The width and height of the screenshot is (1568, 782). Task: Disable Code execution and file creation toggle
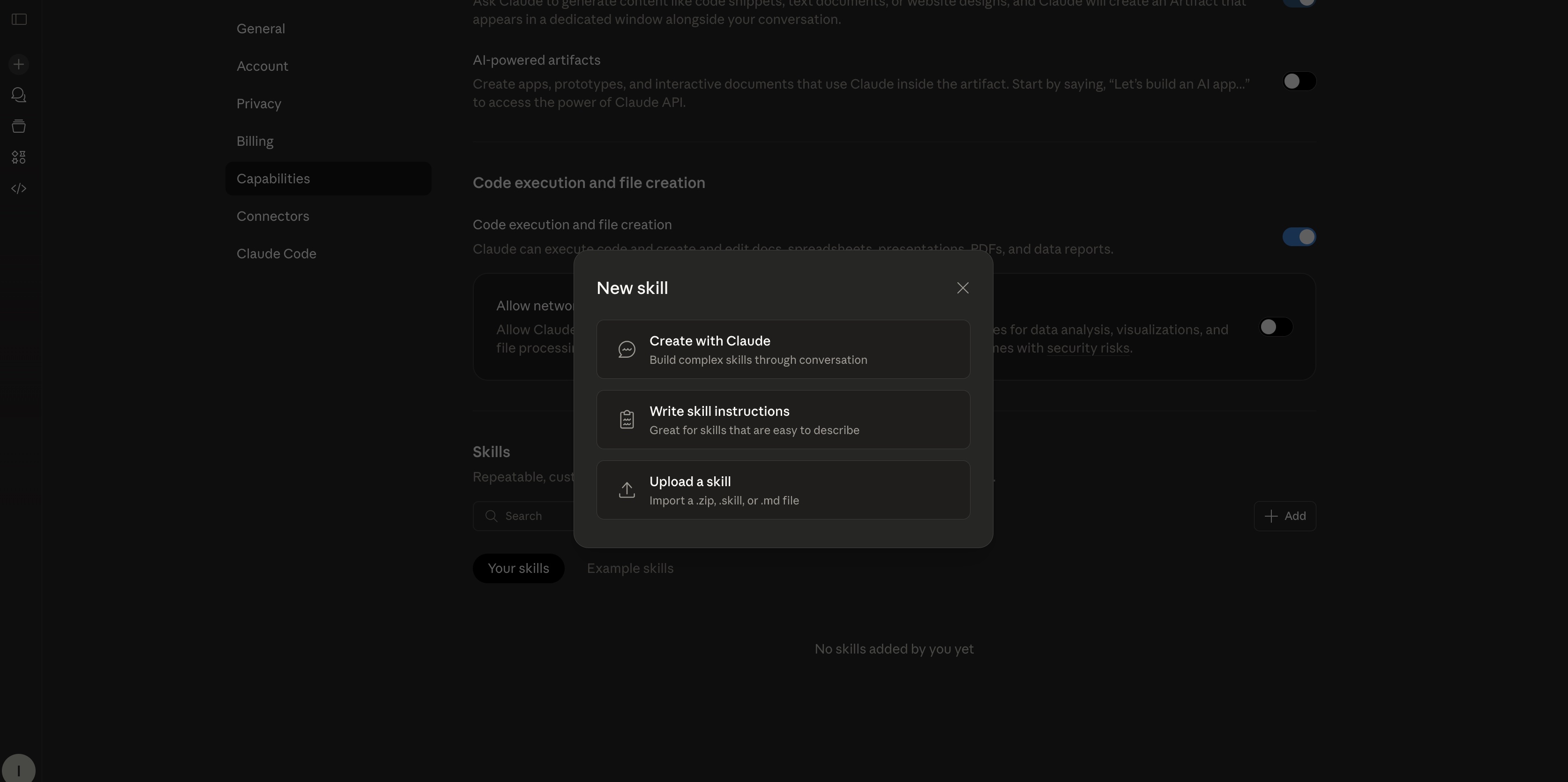[x=1299, y=237]
